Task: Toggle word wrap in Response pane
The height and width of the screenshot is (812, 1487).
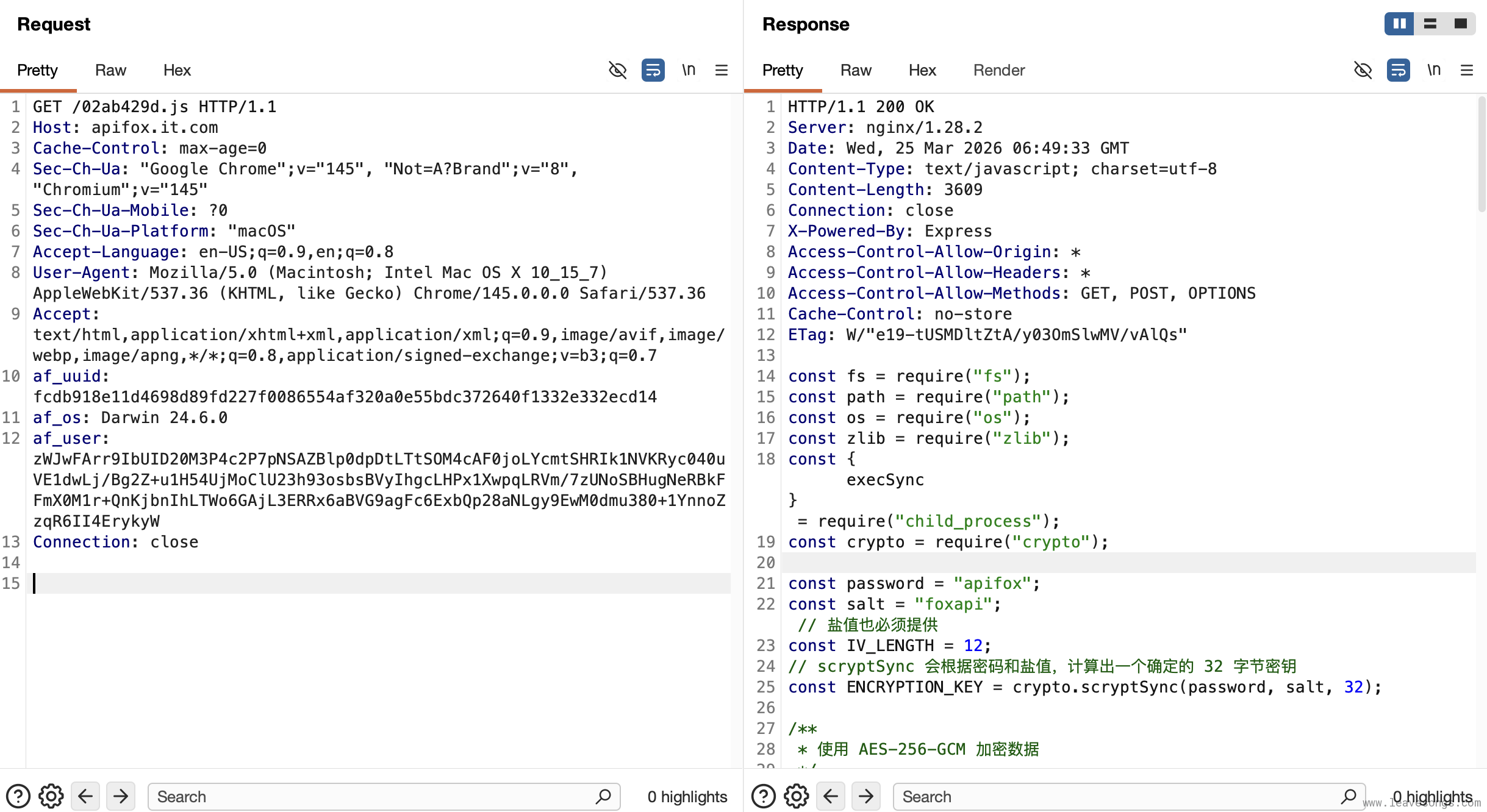Action: coord(1398,70)
